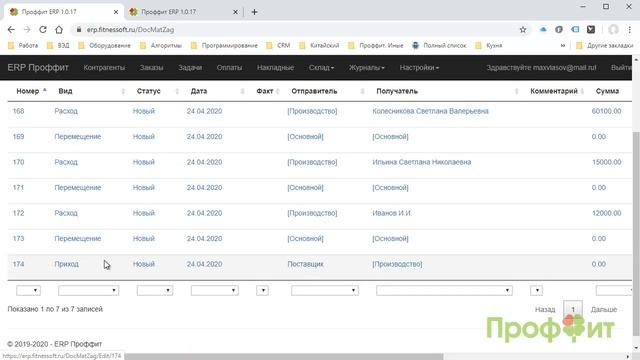Click the Иванов И.И. recipient cell
This screenshot has width=640, height=360.
click(392, 213)
